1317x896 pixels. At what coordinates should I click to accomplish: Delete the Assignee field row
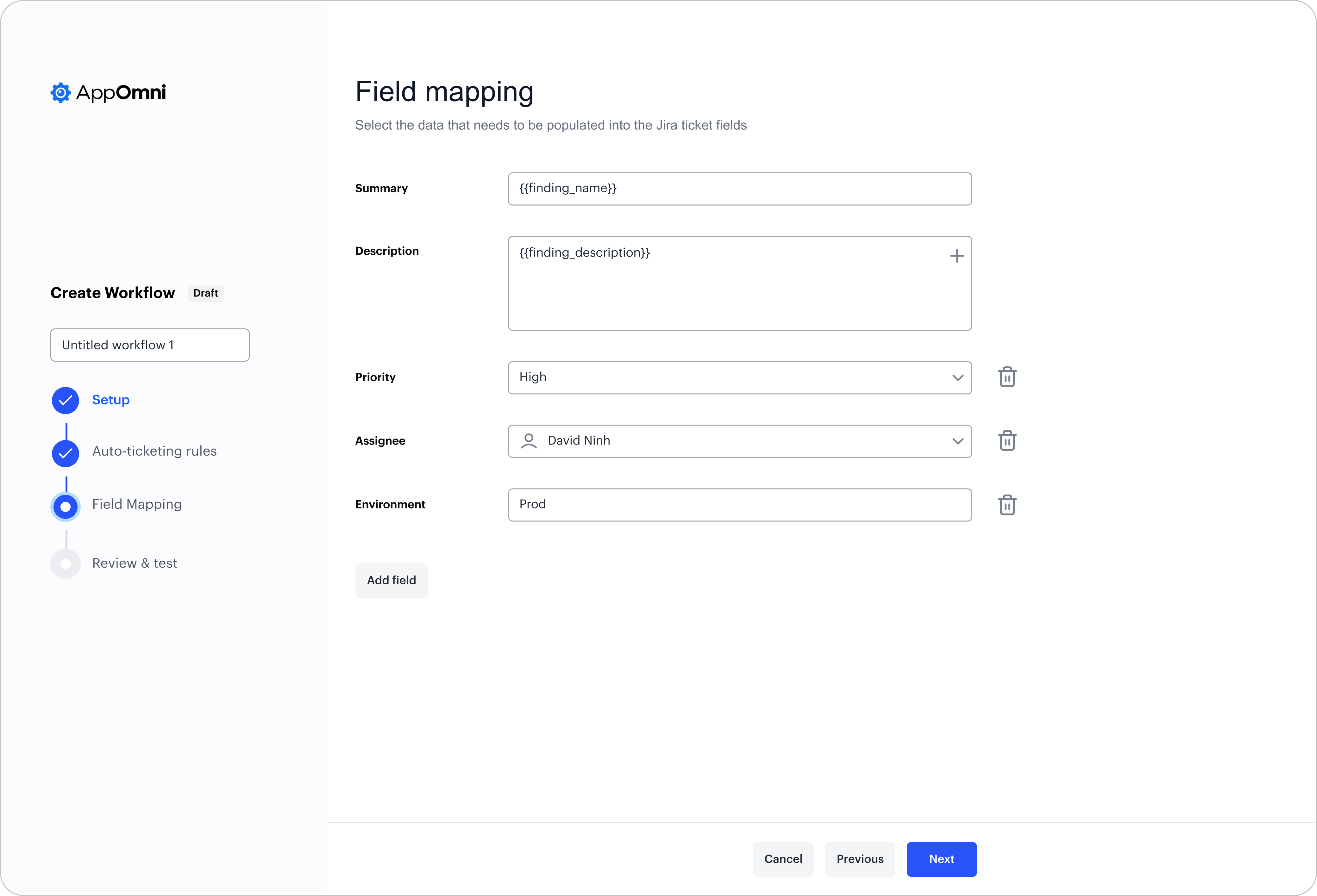(1007, 441)
